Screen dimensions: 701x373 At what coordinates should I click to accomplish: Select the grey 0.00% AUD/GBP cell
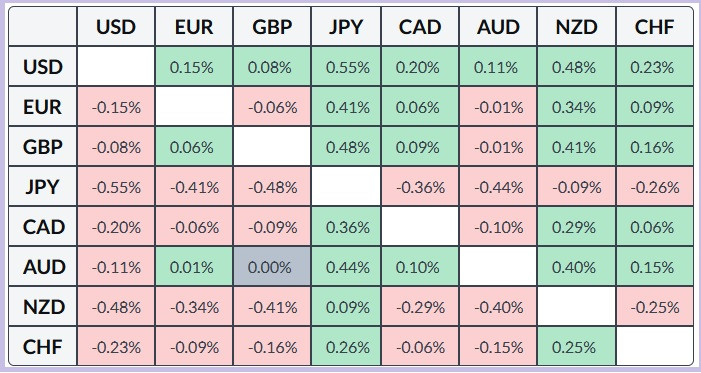[272, 267]
